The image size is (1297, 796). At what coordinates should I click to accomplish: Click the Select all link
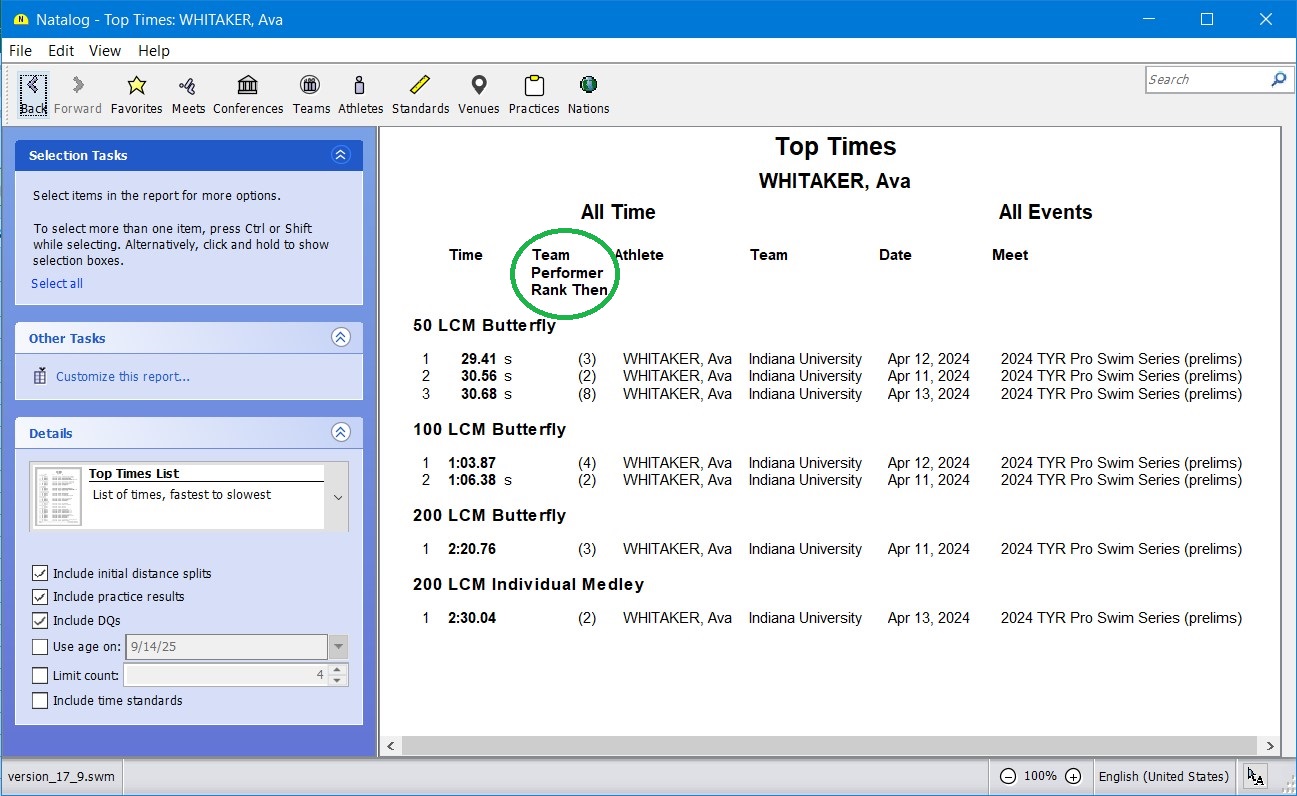(57, 284)
